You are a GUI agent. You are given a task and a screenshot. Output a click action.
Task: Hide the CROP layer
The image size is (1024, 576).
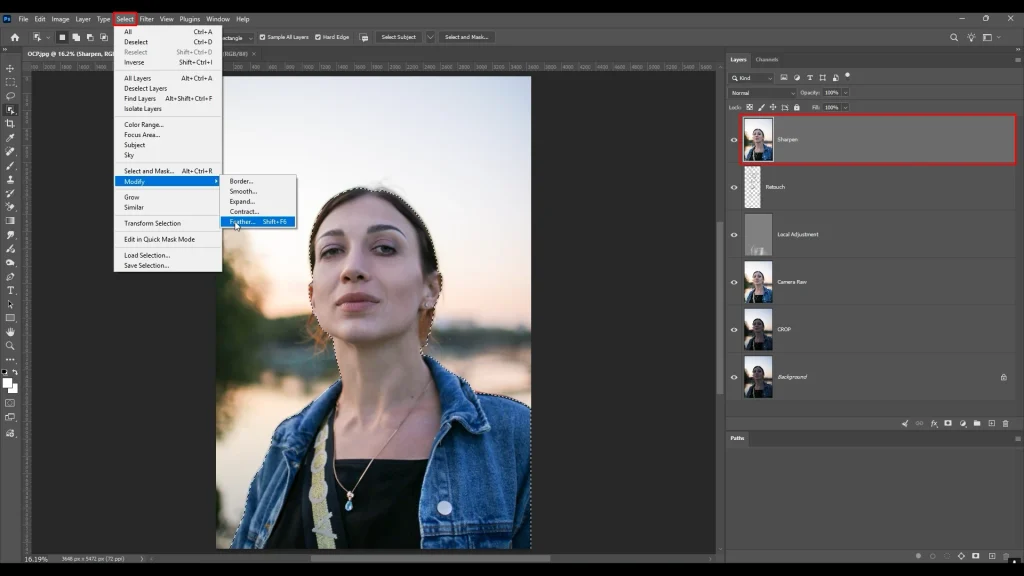734,330
